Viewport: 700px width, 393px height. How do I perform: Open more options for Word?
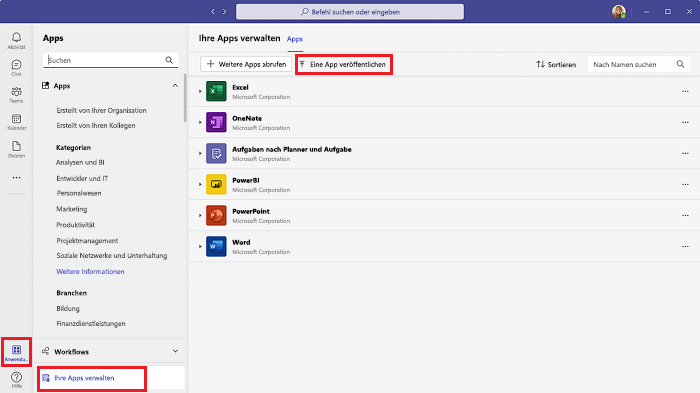tap(685, 247)
